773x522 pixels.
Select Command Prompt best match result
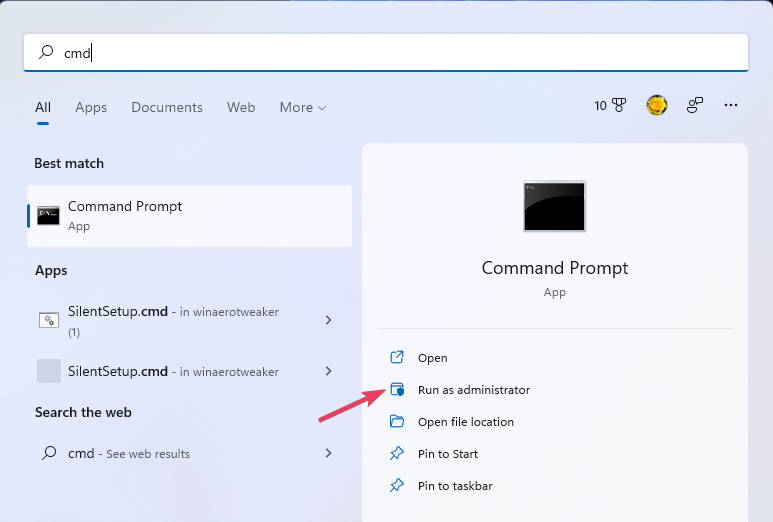click(189, 216)
